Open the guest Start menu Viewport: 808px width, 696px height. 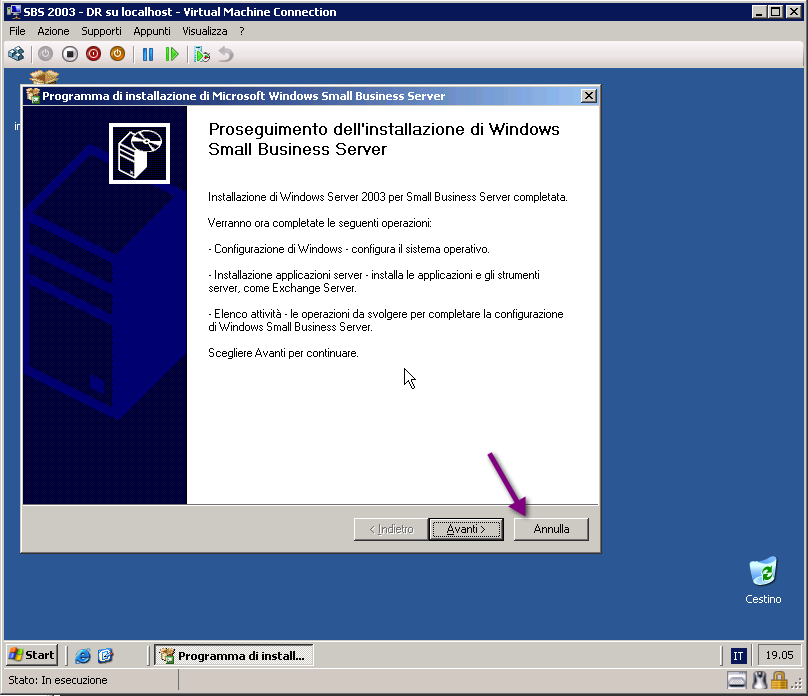pos(32,655)
